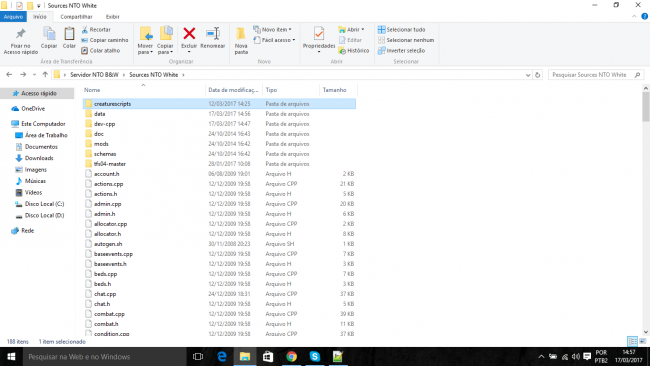Switch to the Compartilhar tab
The height and width of the screenshot is (366, 650).
(x=76, y=17)
